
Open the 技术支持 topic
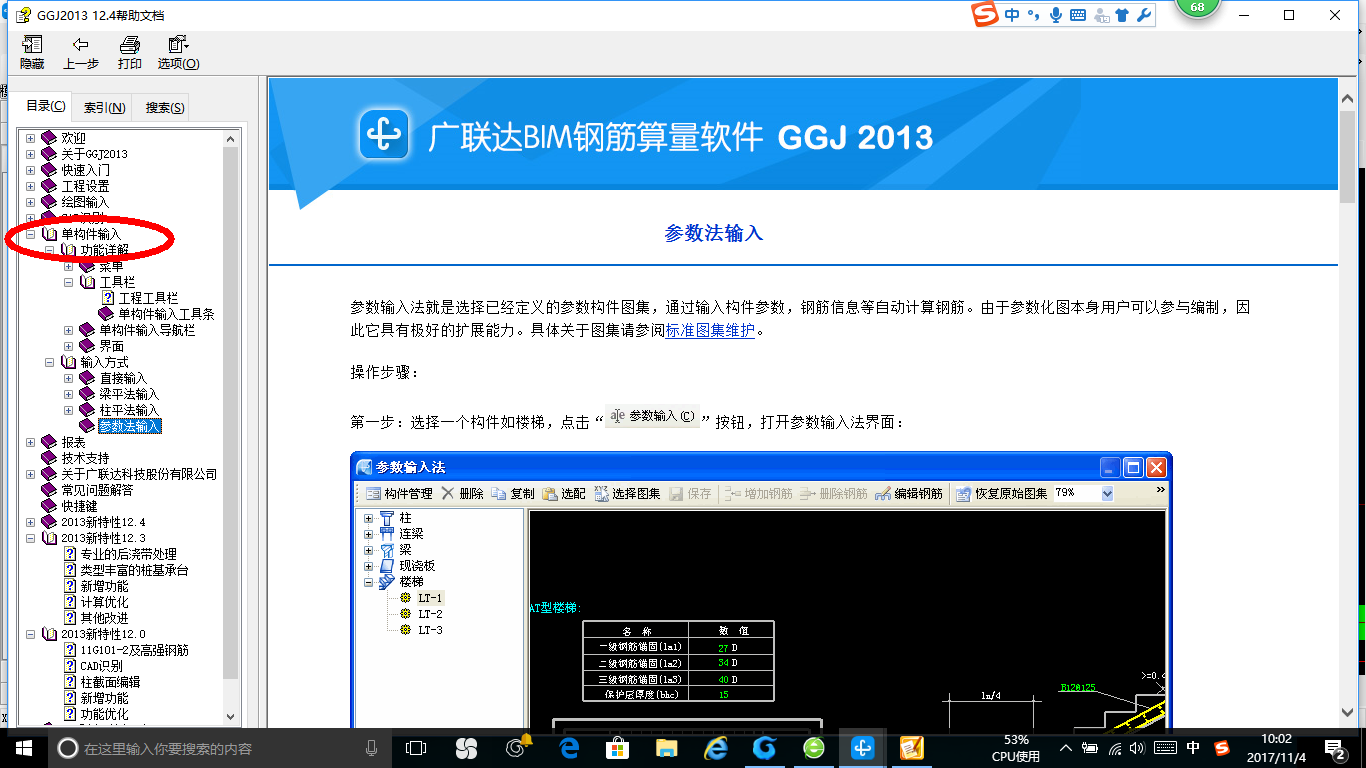85,458
